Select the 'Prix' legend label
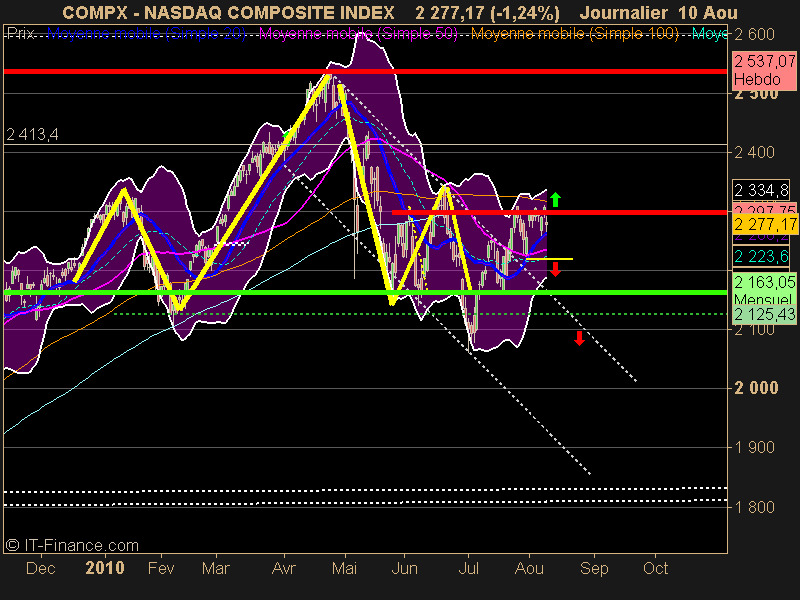The height and width of the screenshot is (600, 800). 20,34
